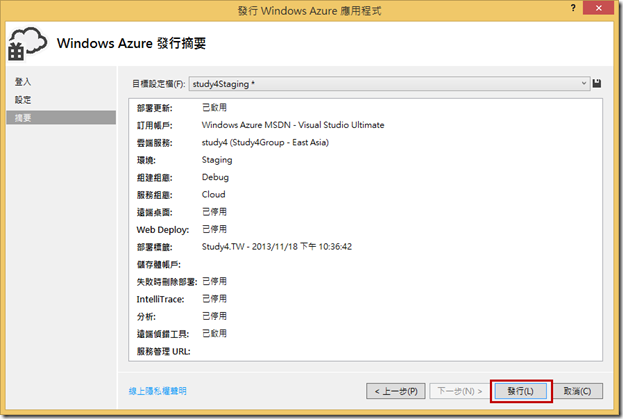This screenshot has height=419, width=623.
Task: Click the '部署更新:' label
Action: (155, 108)
